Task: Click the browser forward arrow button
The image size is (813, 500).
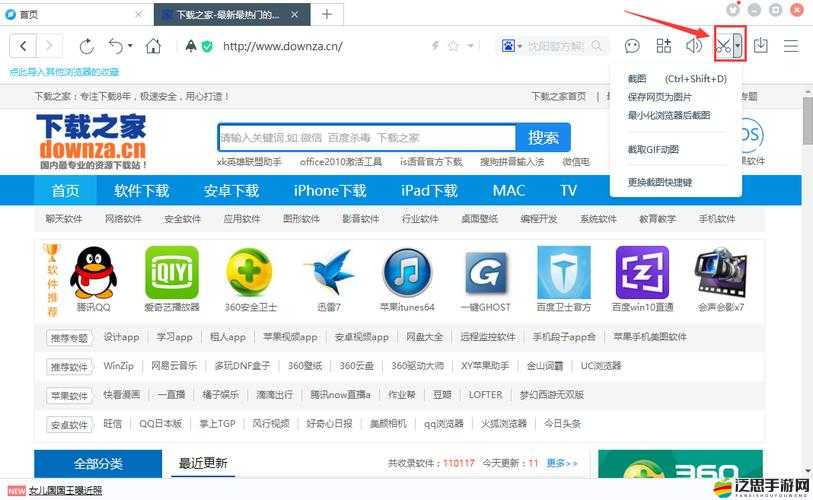Action: pyautogui.click(x=49, y=46)
